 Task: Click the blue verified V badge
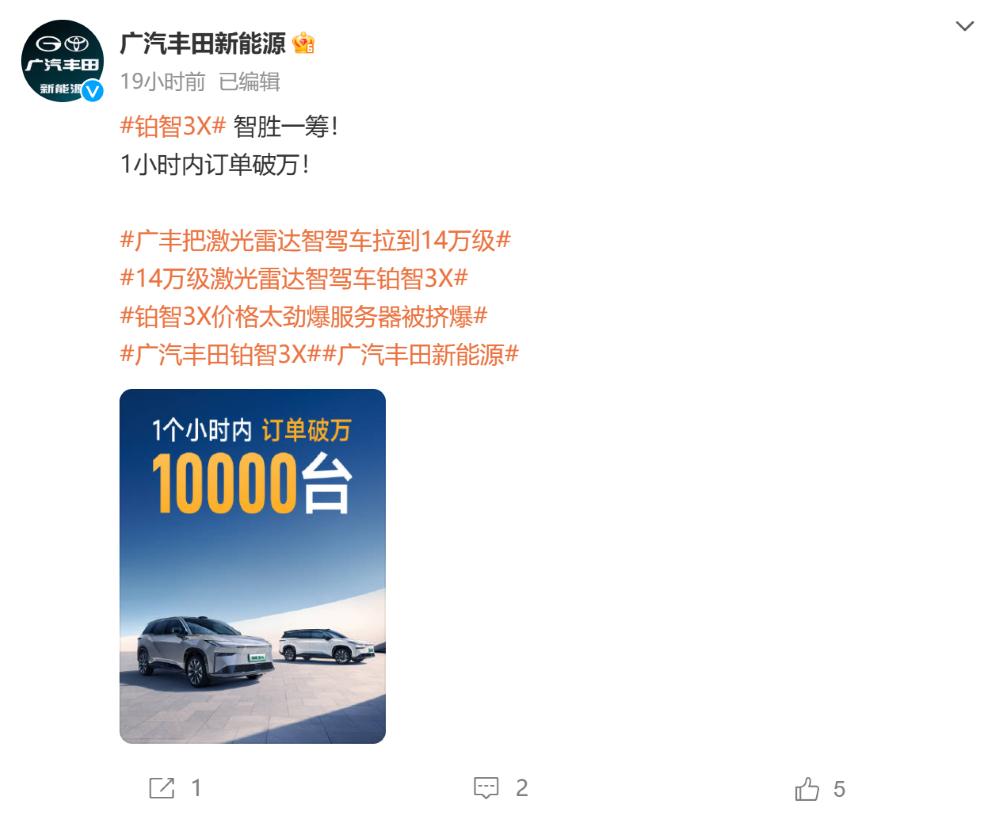92,91
